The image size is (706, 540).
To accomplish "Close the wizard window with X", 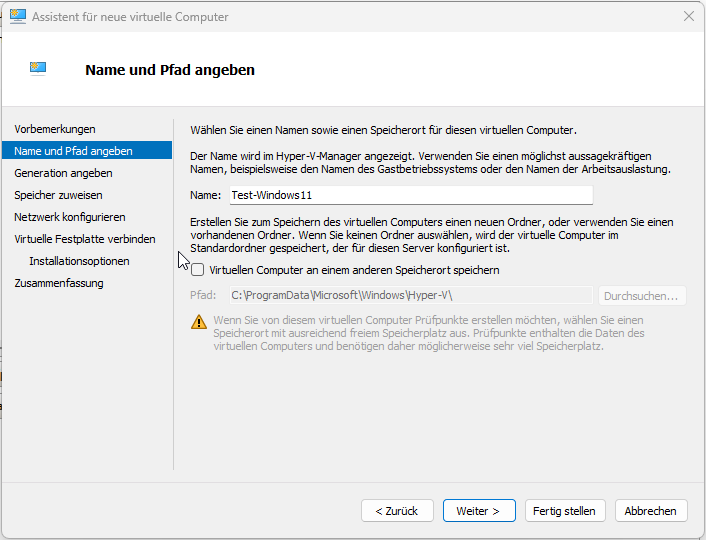I will [x=689, y=17].
